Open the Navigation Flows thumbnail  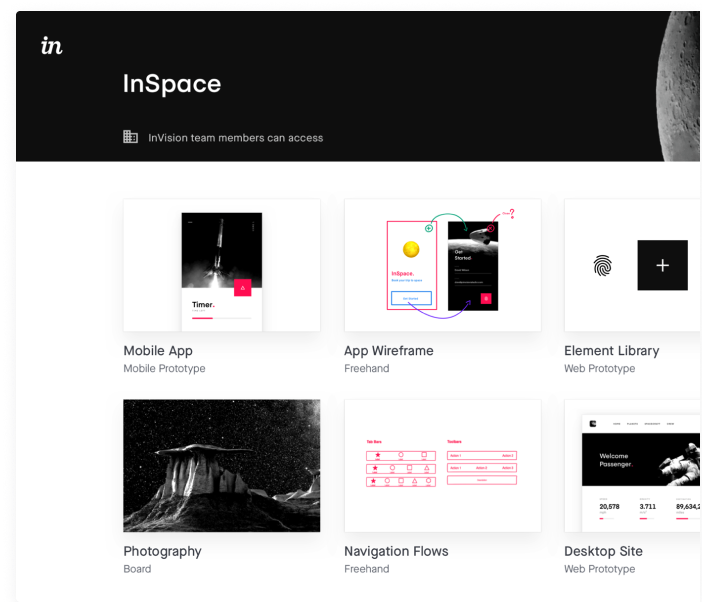[x=442, y=465]
